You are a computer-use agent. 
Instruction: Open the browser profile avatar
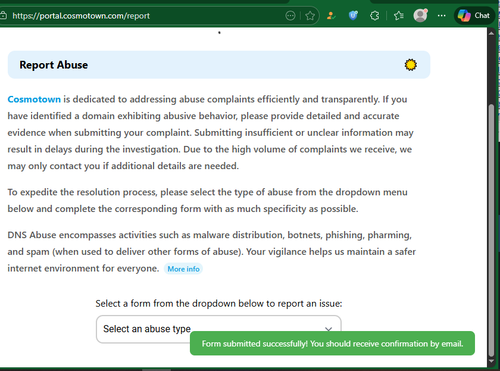pos(420,15)
